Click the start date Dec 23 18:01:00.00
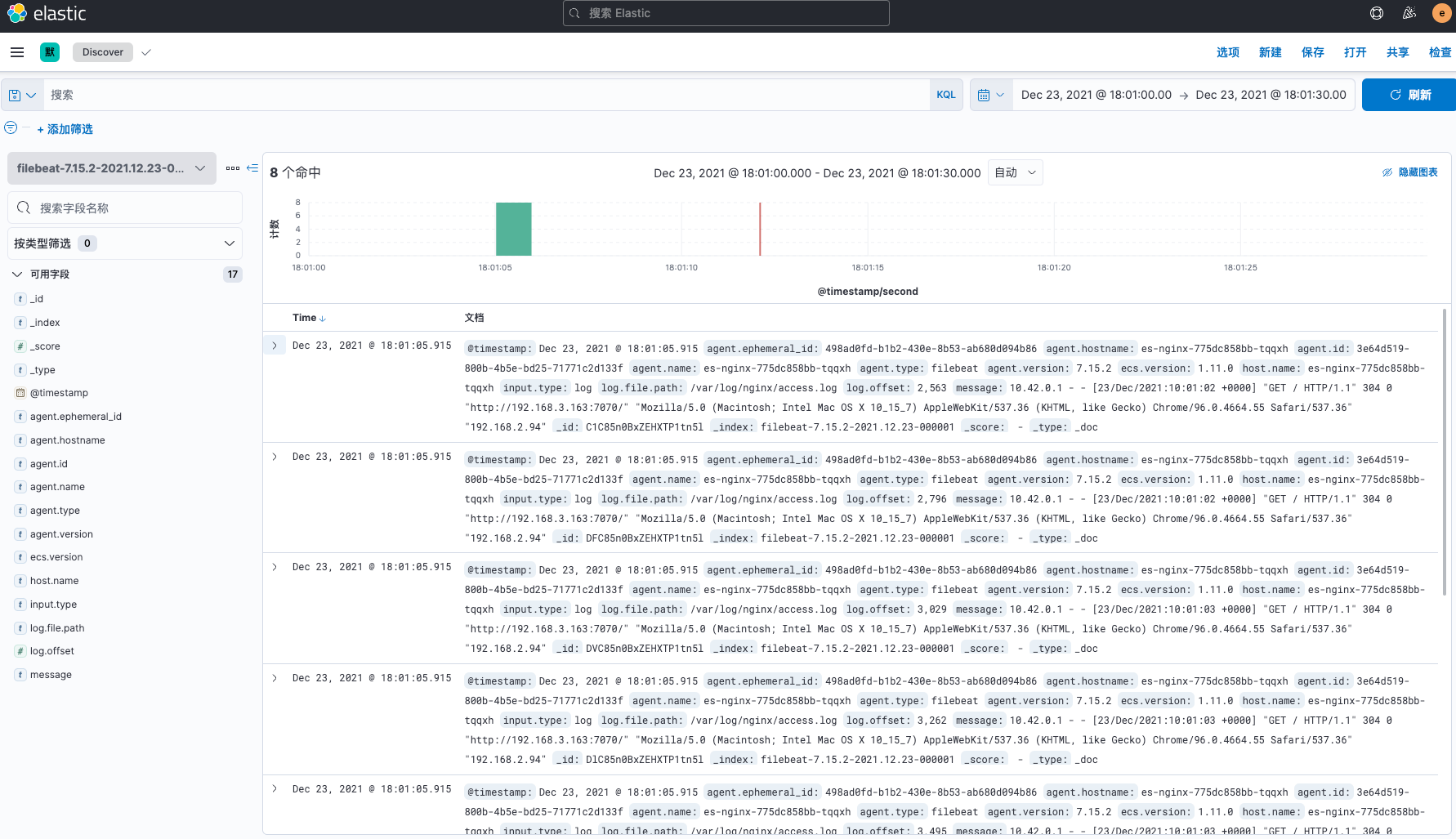This screenshot has height=839, width=1456. pos(1096,95)
